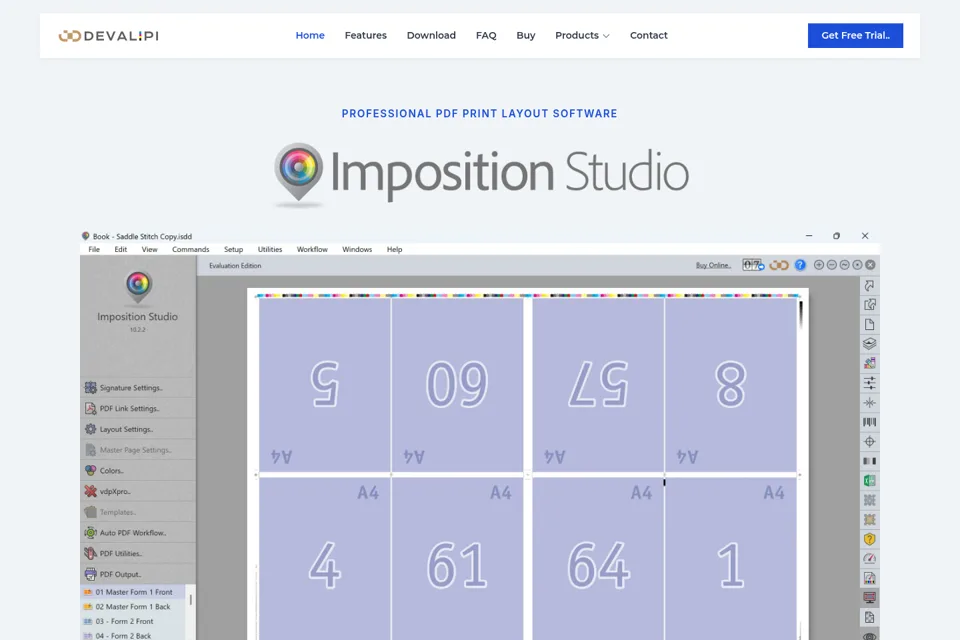Click the red monitor display icon
This screenshot has width=960, height=640.
pyautogui.click(x=869, y=598)
